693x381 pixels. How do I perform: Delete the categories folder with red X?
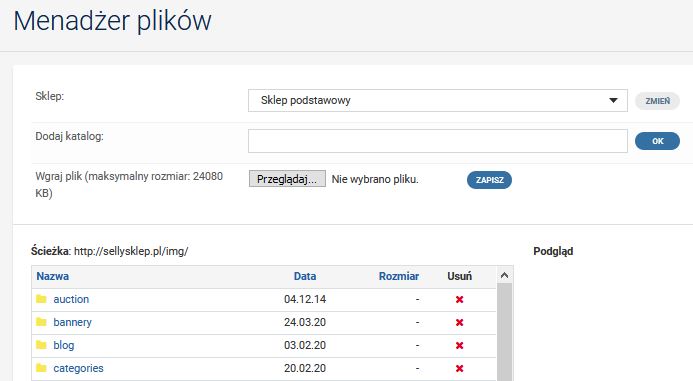click(x=459, y=369)
